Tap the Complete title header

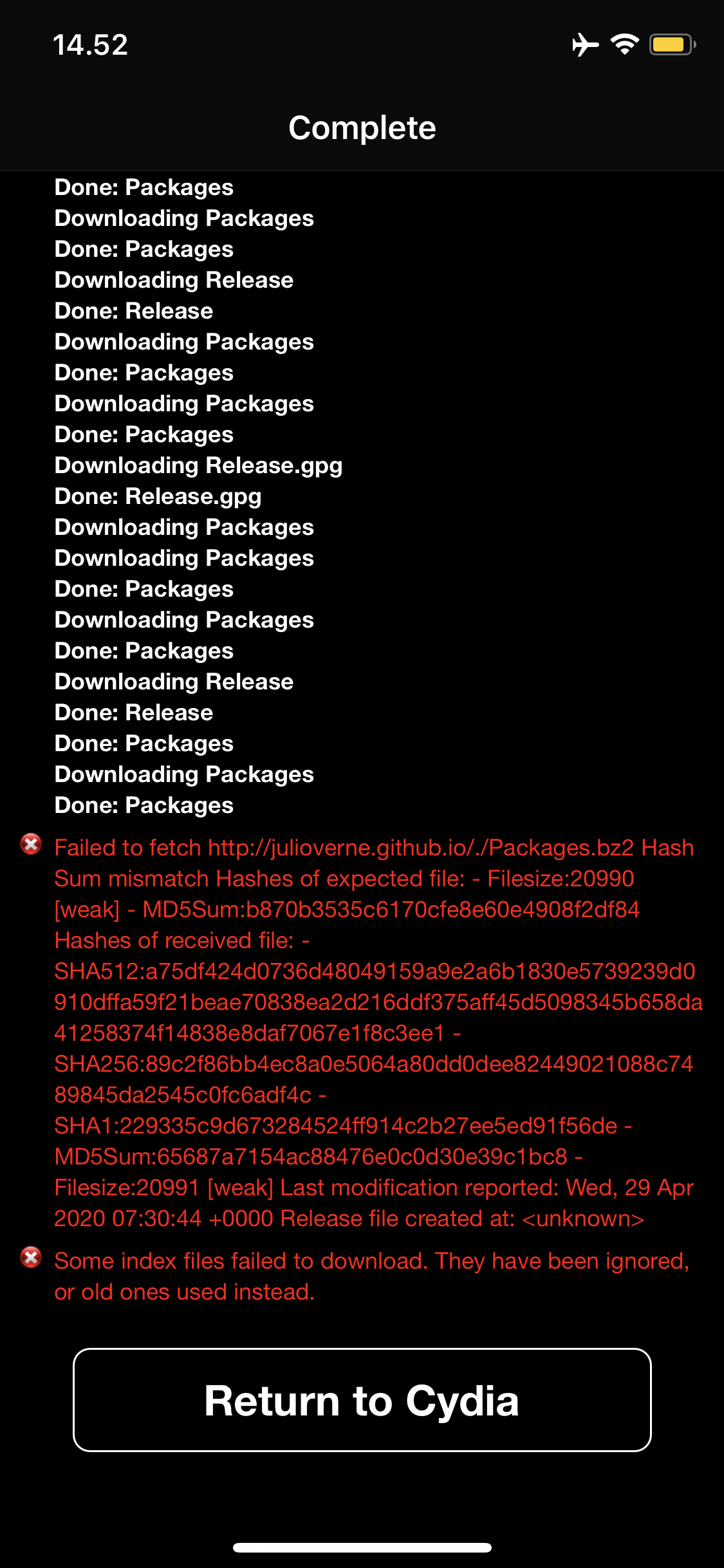point(362,127)
